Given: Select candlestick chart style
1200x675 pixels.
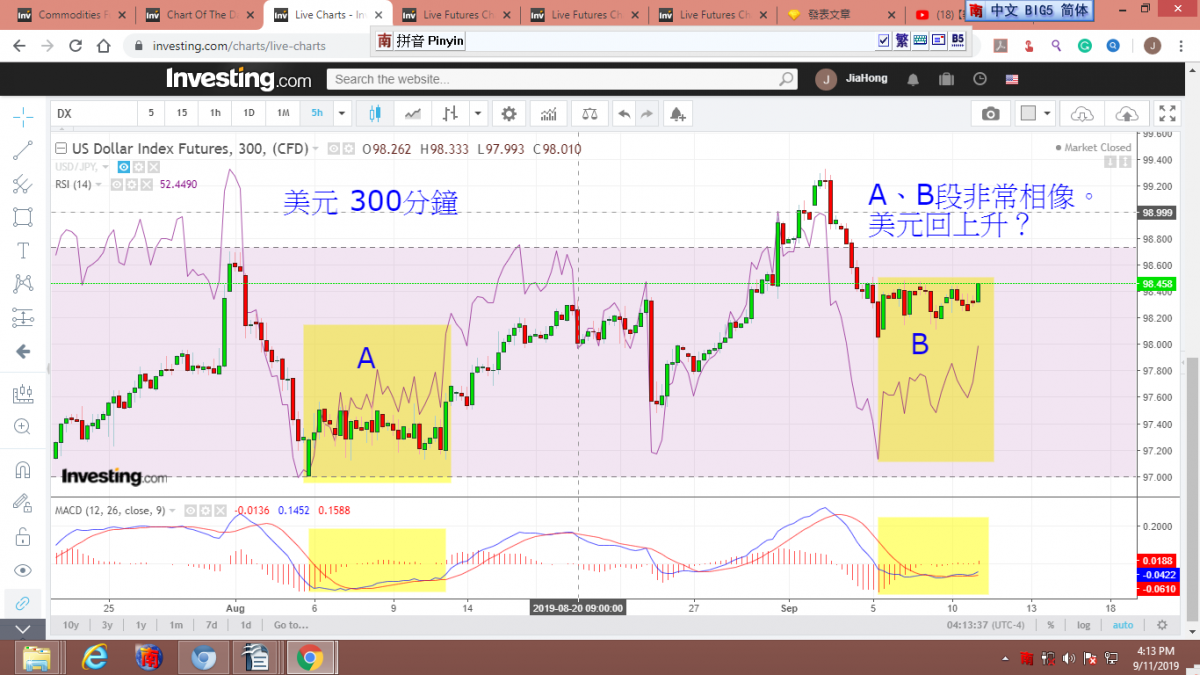Looking at the screenshot, I should coord(376,114).
